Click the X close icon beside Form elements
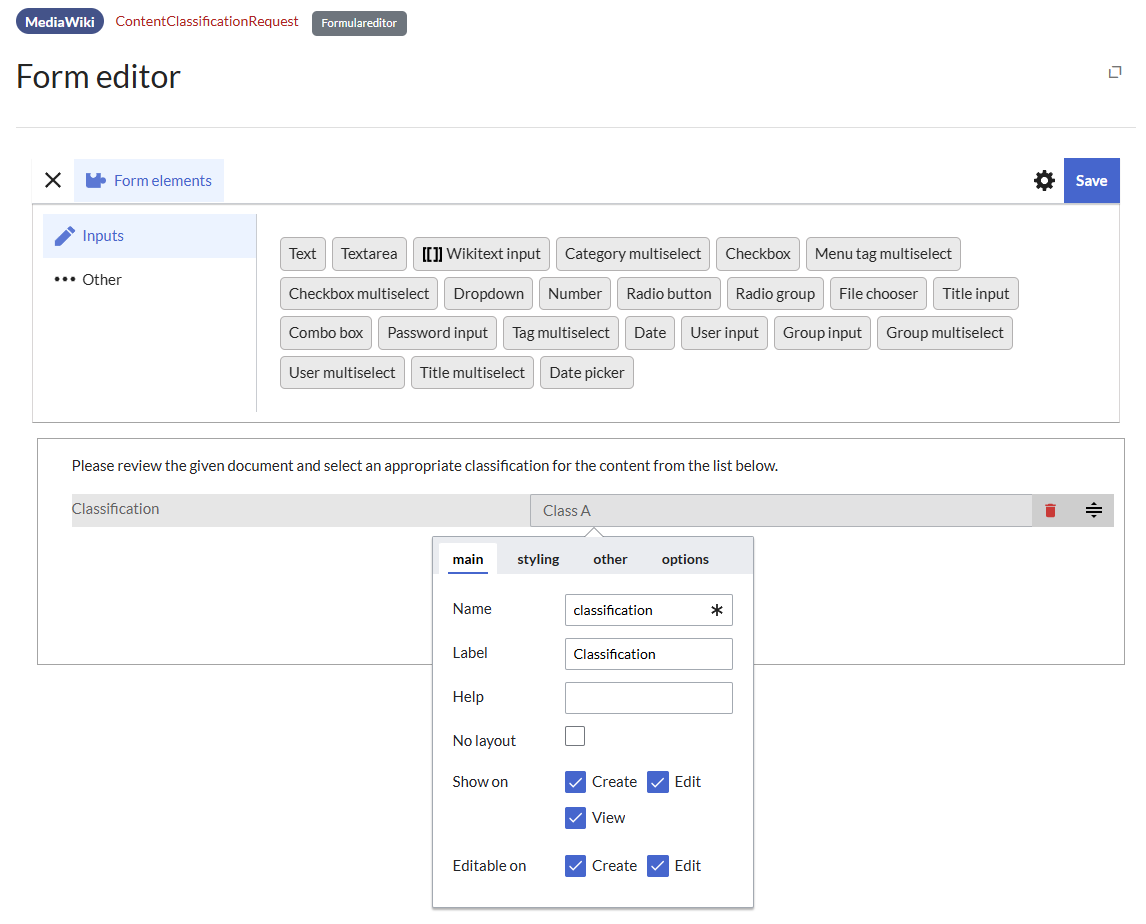The height and width of the screenshot is (924, 1146). 53,180
